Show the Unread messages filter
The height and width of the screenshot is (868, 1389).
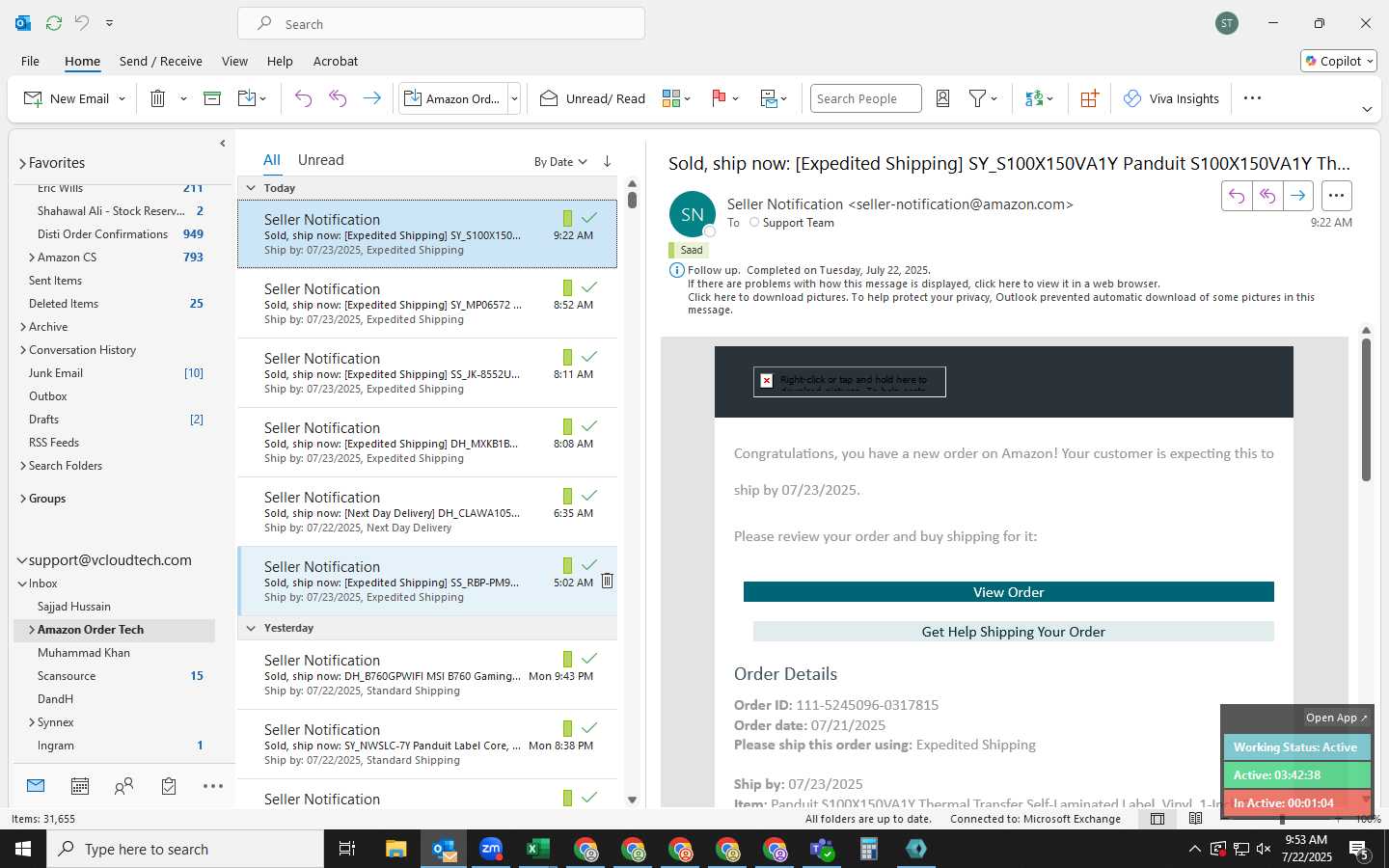click(320, 160)
